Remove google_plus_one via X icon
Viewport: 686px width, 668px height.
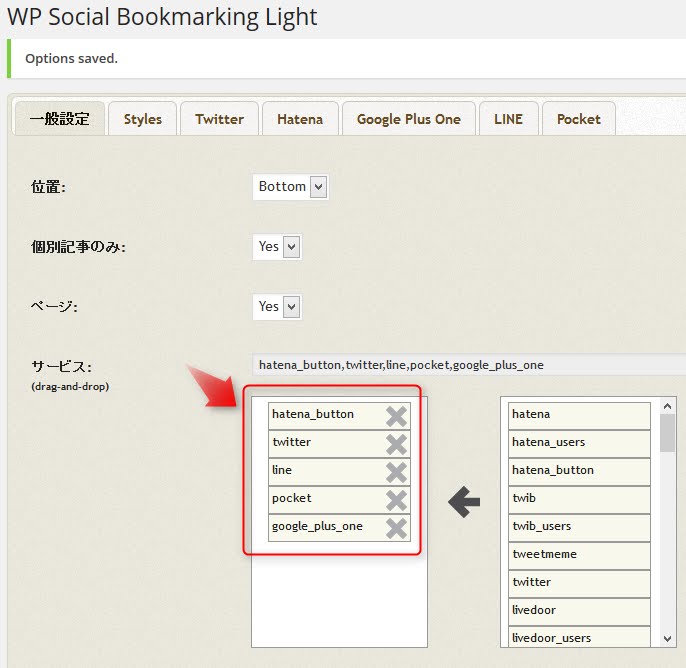(x=396, y=528)
